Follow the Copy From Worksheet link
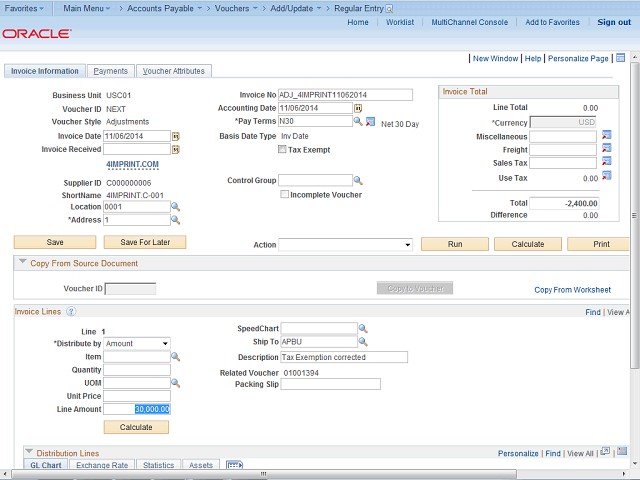The width and height of the screenshot is (640, 480). [572, 289]
